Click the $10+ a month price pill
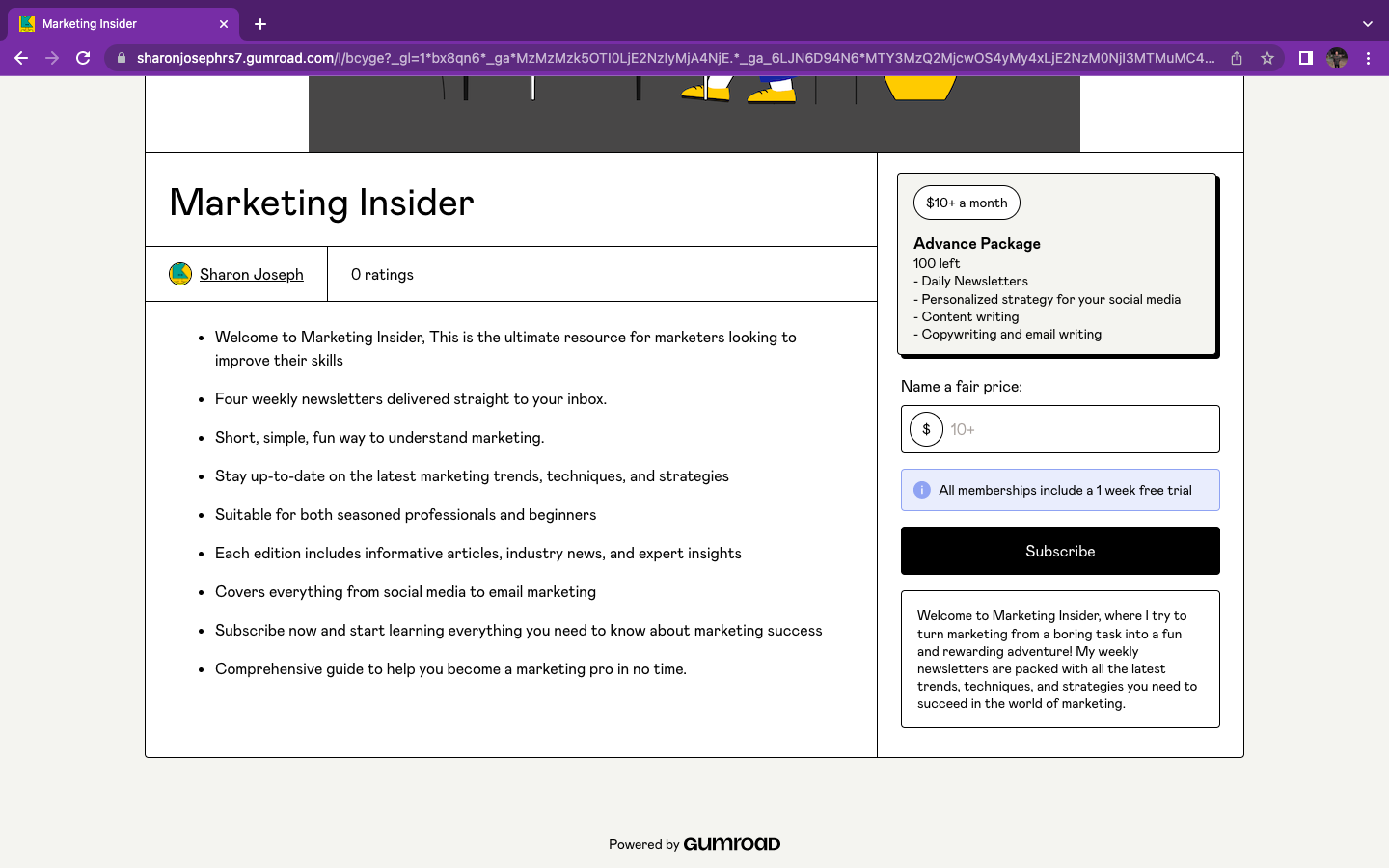 point(967,203)
